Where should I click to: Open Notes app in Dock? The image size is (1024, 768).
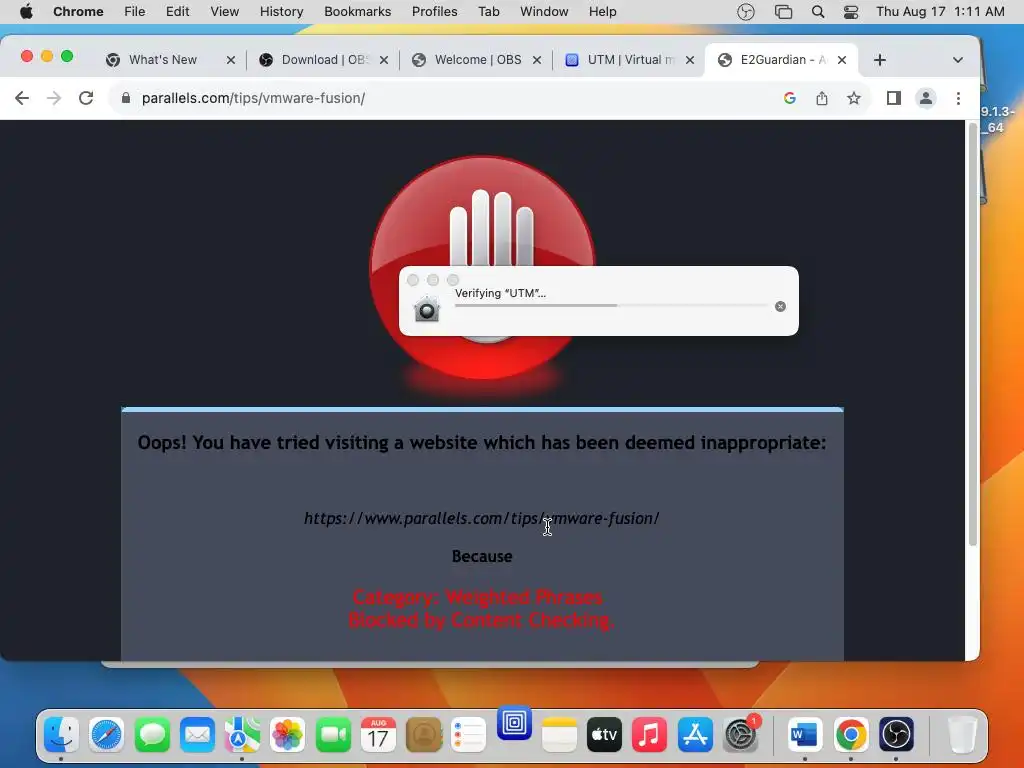coord(560,735)
